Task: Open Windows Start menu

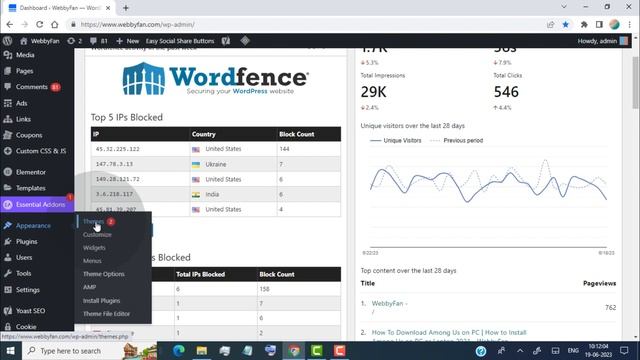Action: (x=10, y=351)
